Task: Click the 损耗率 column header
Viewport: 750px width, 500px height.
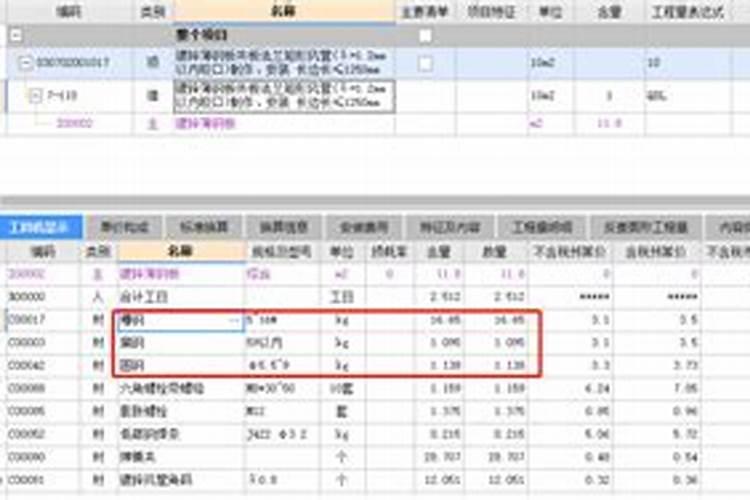Action: coord(389,252)
